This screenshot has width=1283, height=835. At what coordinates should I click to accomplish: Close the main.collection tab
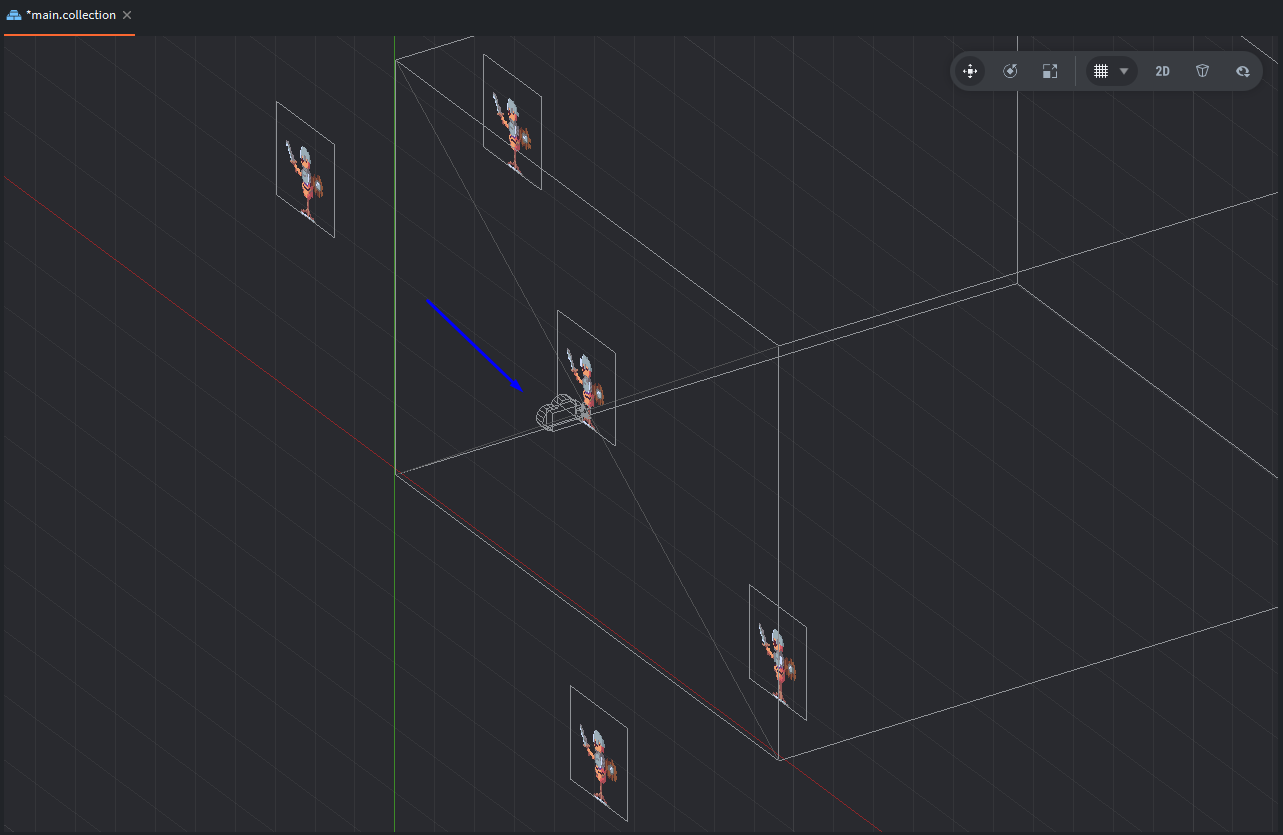(127, 15)
